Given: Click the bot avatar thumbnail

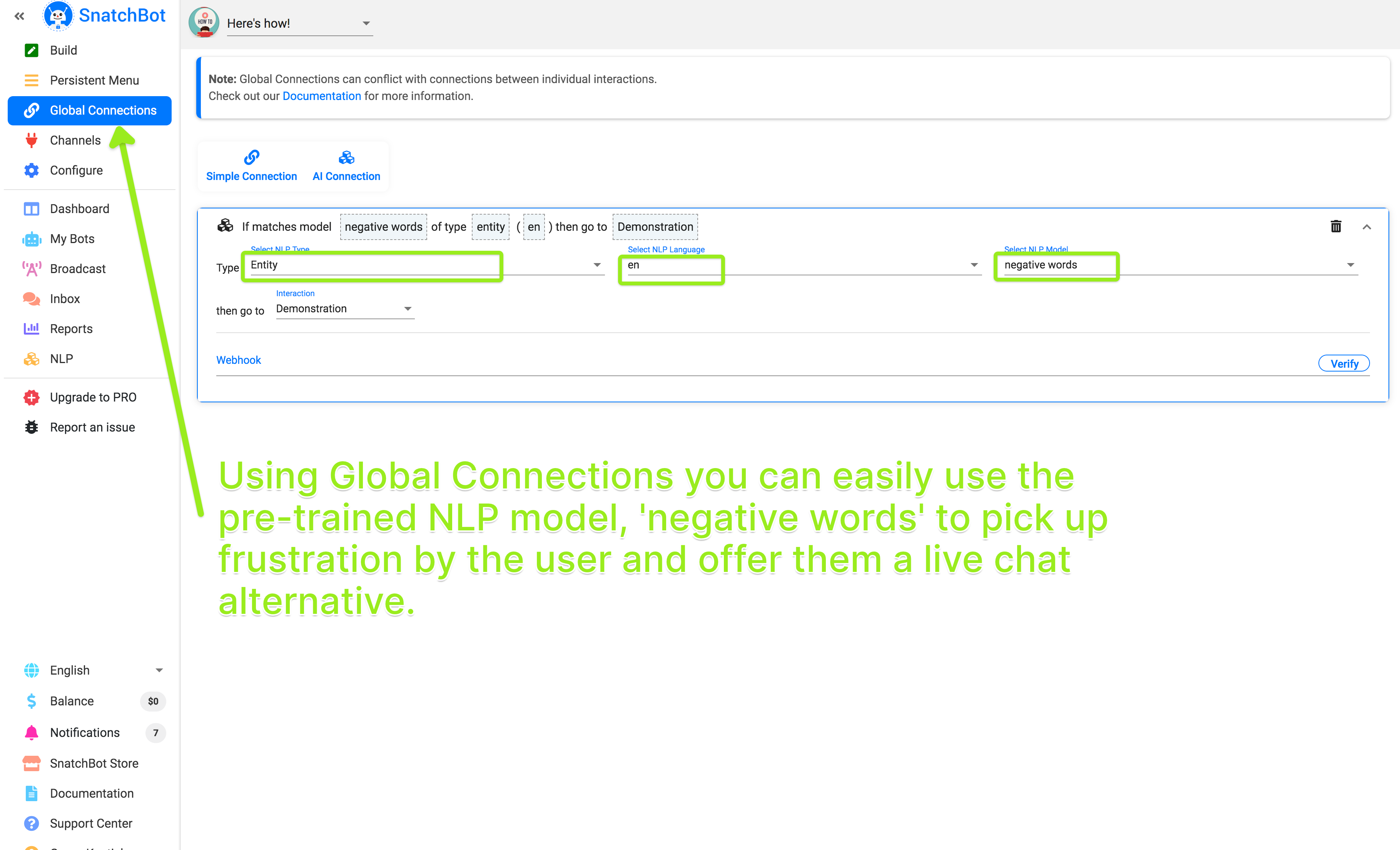Looking at the screenshot, I should pyautogui.click(x=204, y=23).
